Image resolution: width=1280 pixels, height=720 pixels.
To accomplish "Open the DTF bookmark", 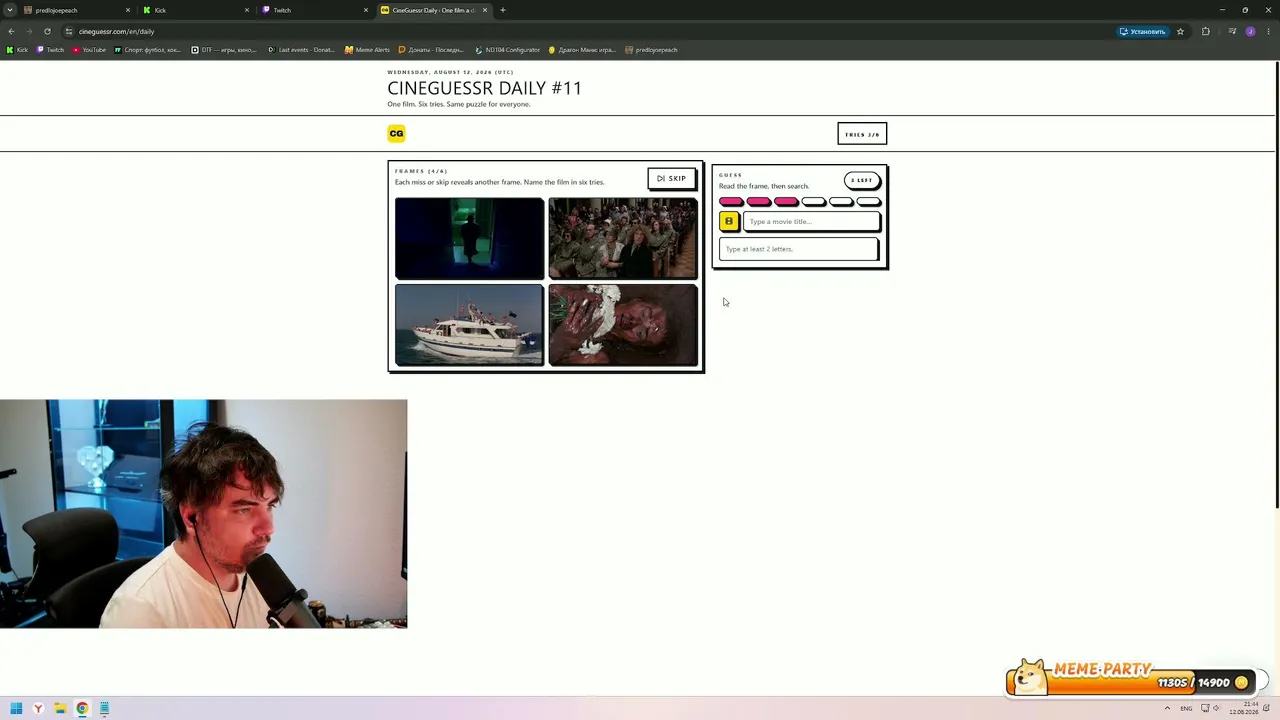I will [x=224, y=50].
